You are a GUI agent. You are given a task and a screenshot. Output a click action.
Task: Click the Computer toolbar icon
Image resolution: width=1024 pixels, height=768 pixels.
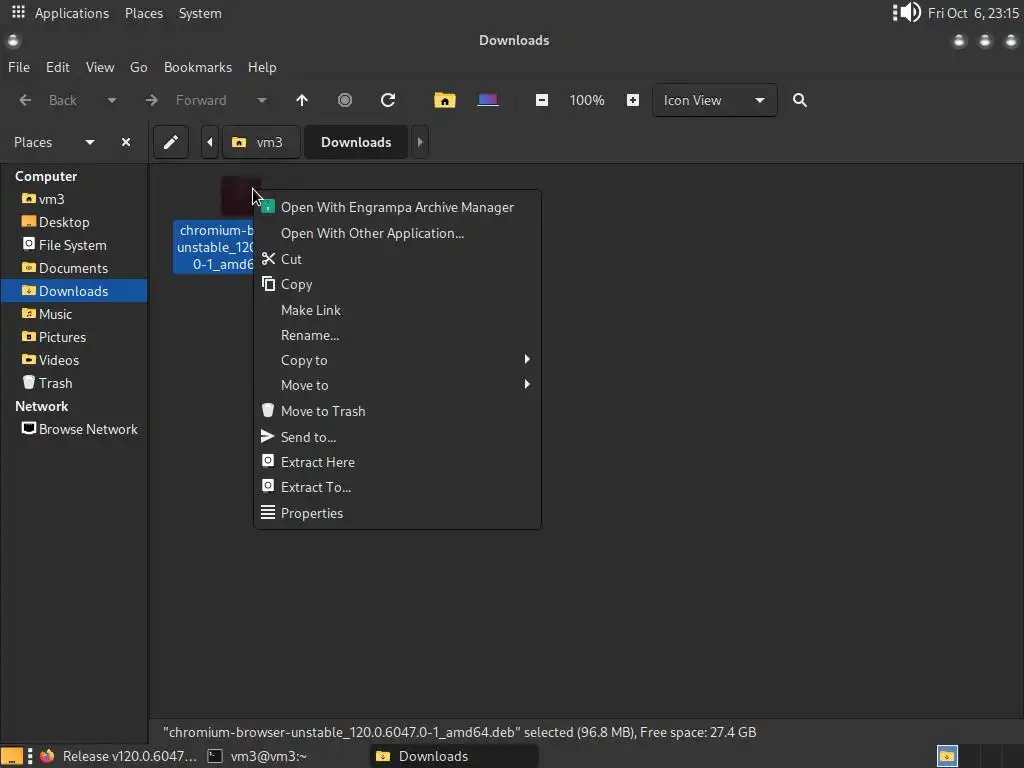pos(488,100)
